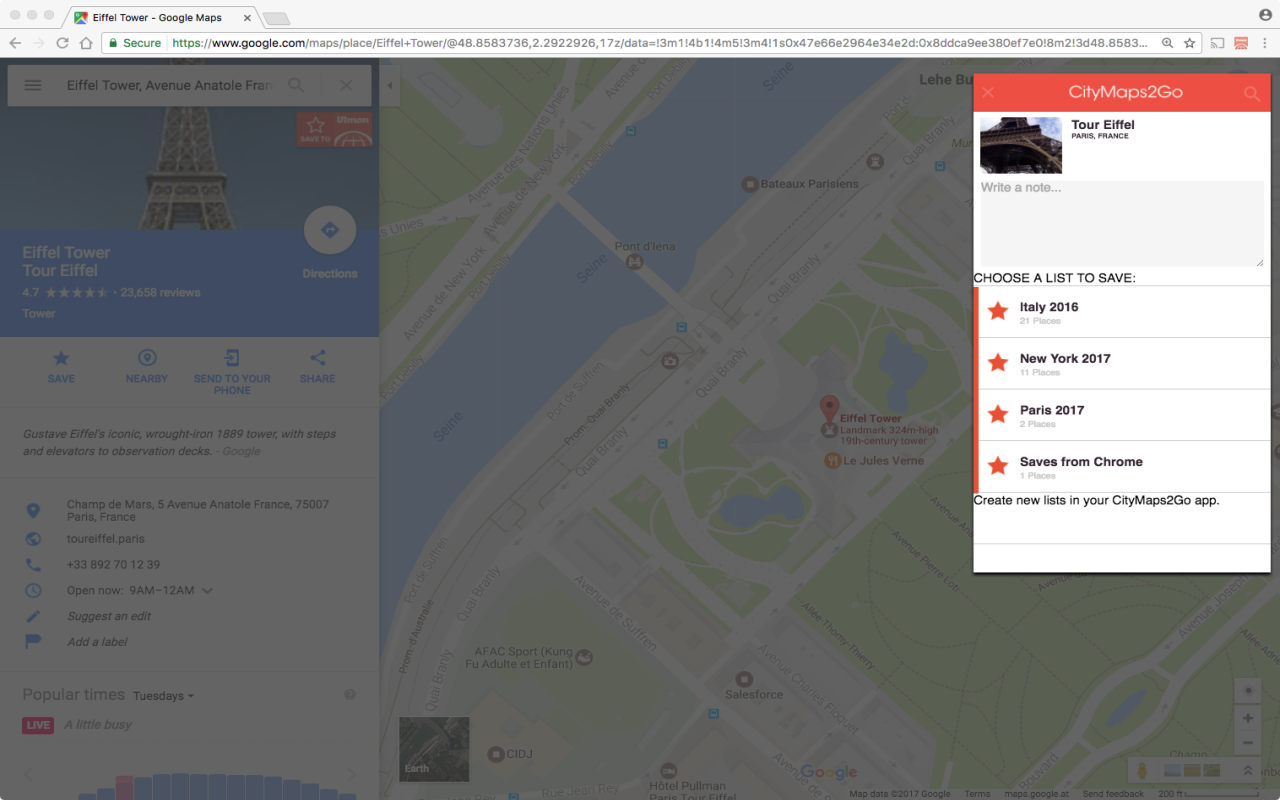The image size is (1280, 800).
Task: Bookmark this page with star icon
Action: tap(1190, 43)
